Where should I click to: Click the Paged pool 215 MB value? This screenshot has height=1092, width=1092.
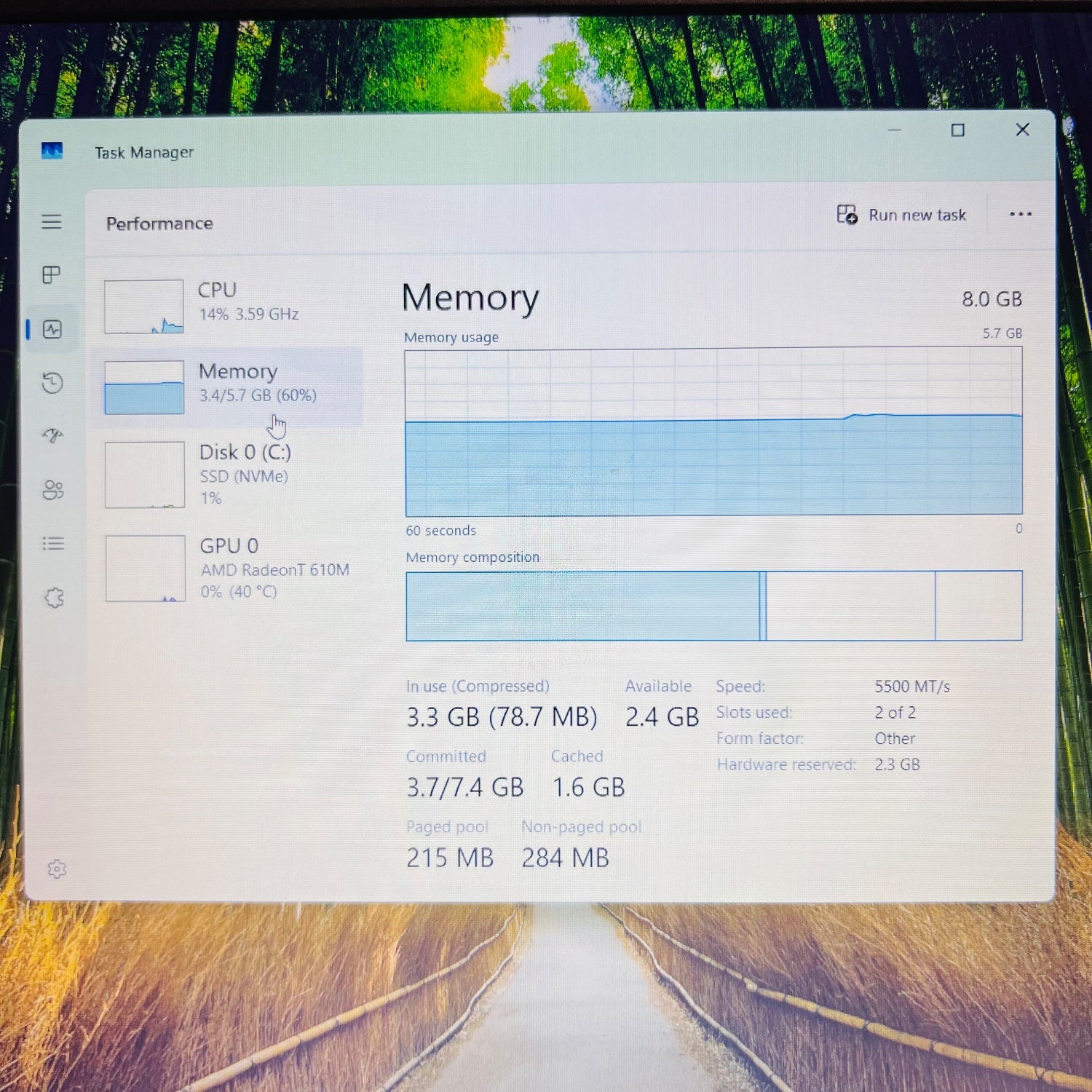(x=450, y=858)
